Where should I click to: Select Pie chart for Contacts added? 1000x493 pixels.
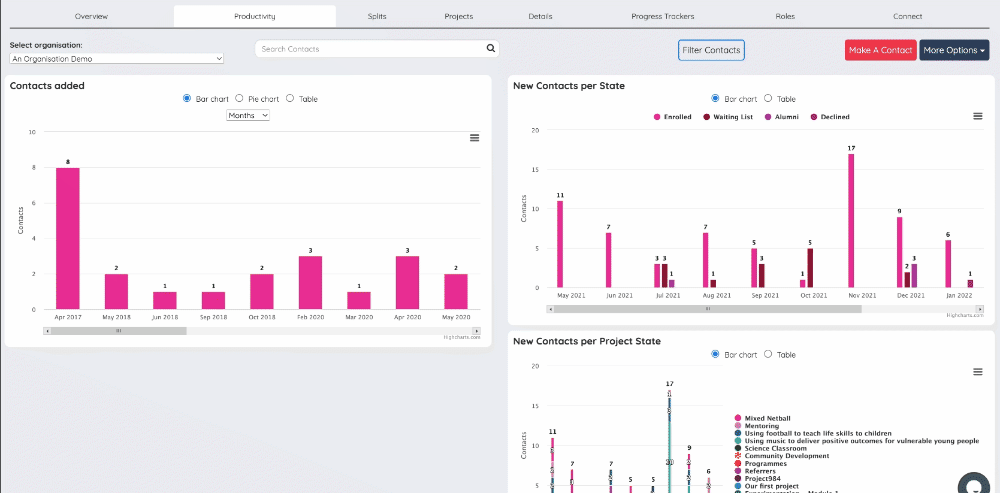point(239,98)
